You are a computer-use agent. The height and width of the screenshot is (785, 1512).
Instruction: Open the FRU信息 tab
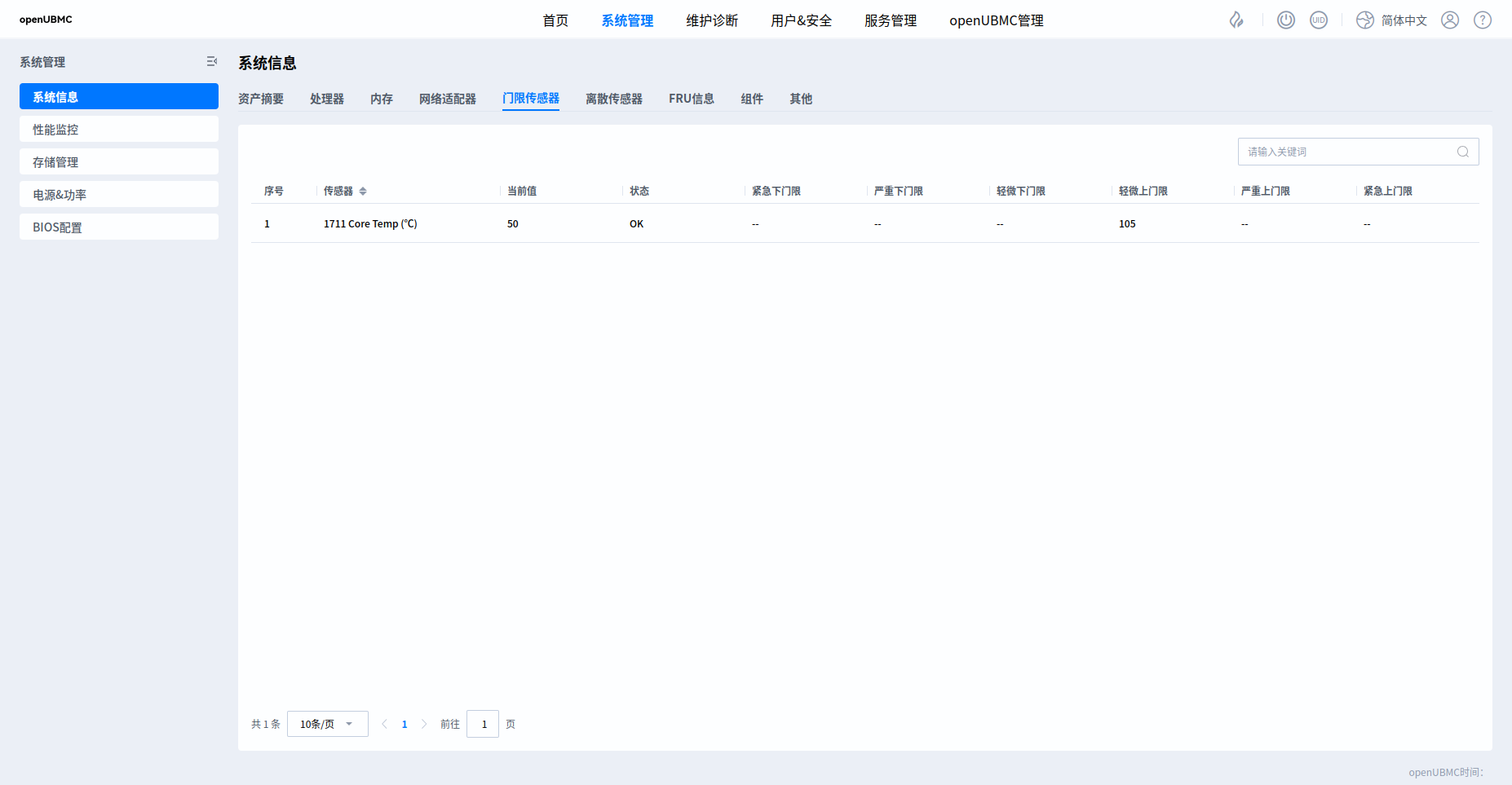tap(691, 99)
